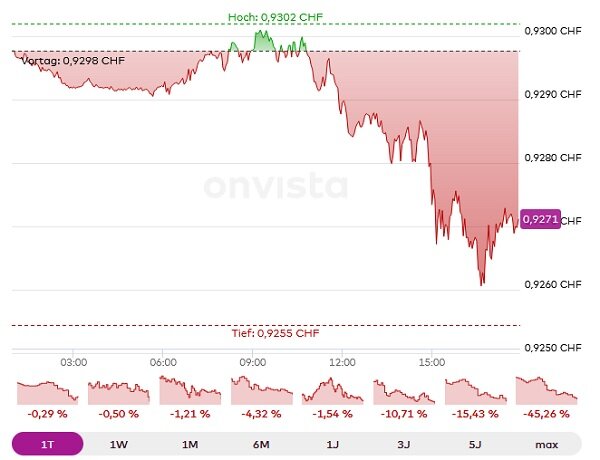600x460 pixels.
Task: Select the mini chart with -1,21 %
Action: click(x=190, y=390)
